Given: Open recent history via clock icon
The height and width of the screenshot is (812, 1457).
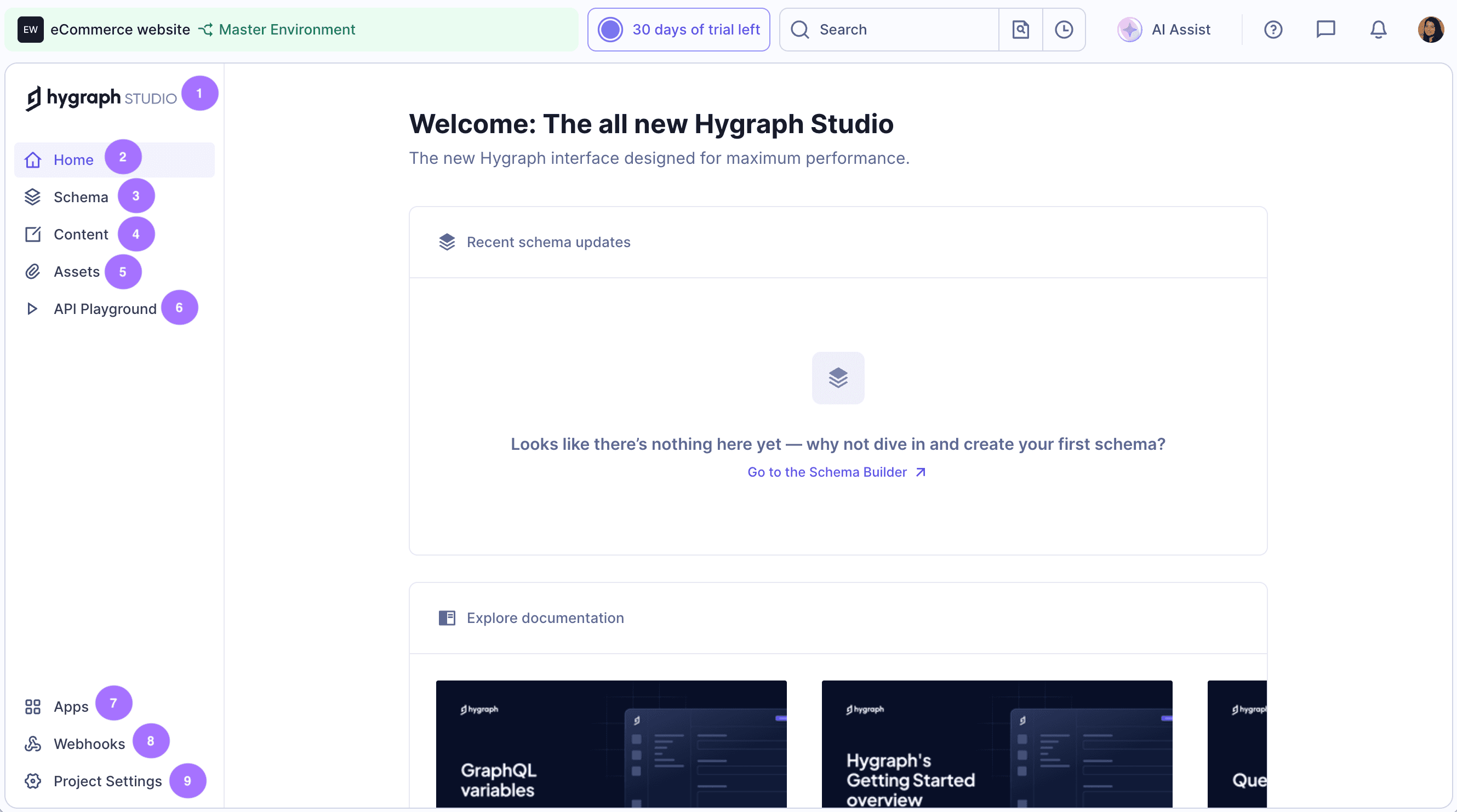Looking at the screenshot, I should click(x=1064, y=30).
